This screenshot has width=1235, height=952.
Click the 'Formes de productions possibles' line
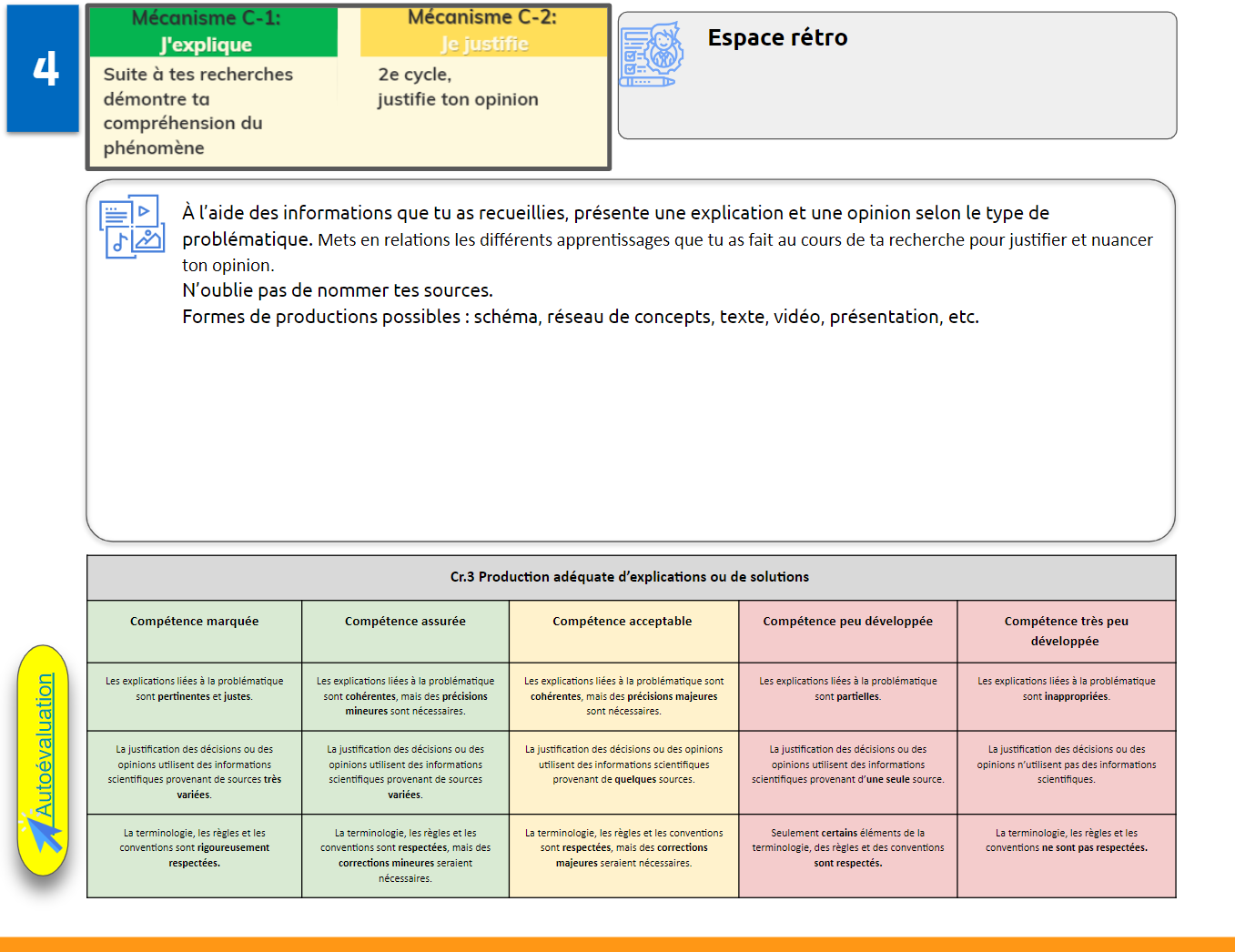coord(581,317)
